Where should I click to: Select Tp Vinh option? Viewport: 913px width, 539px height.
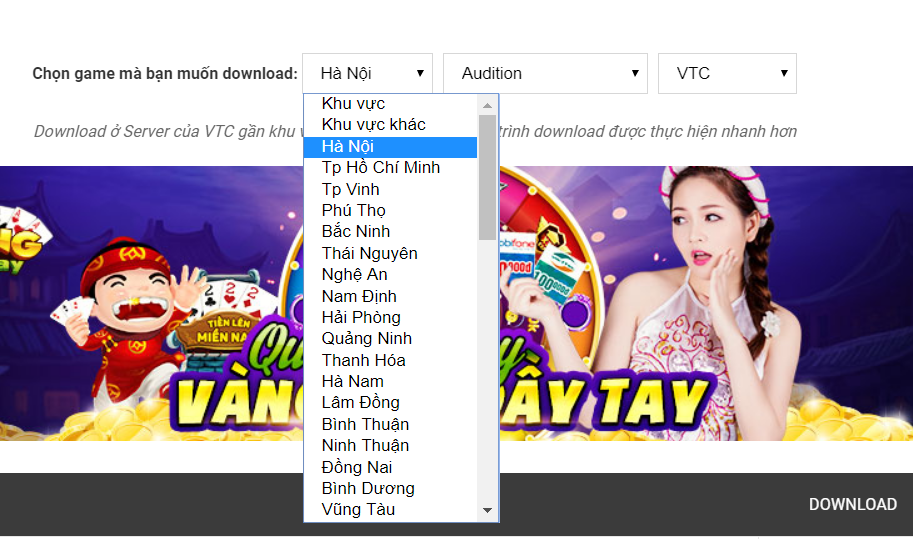click(390, 189)
